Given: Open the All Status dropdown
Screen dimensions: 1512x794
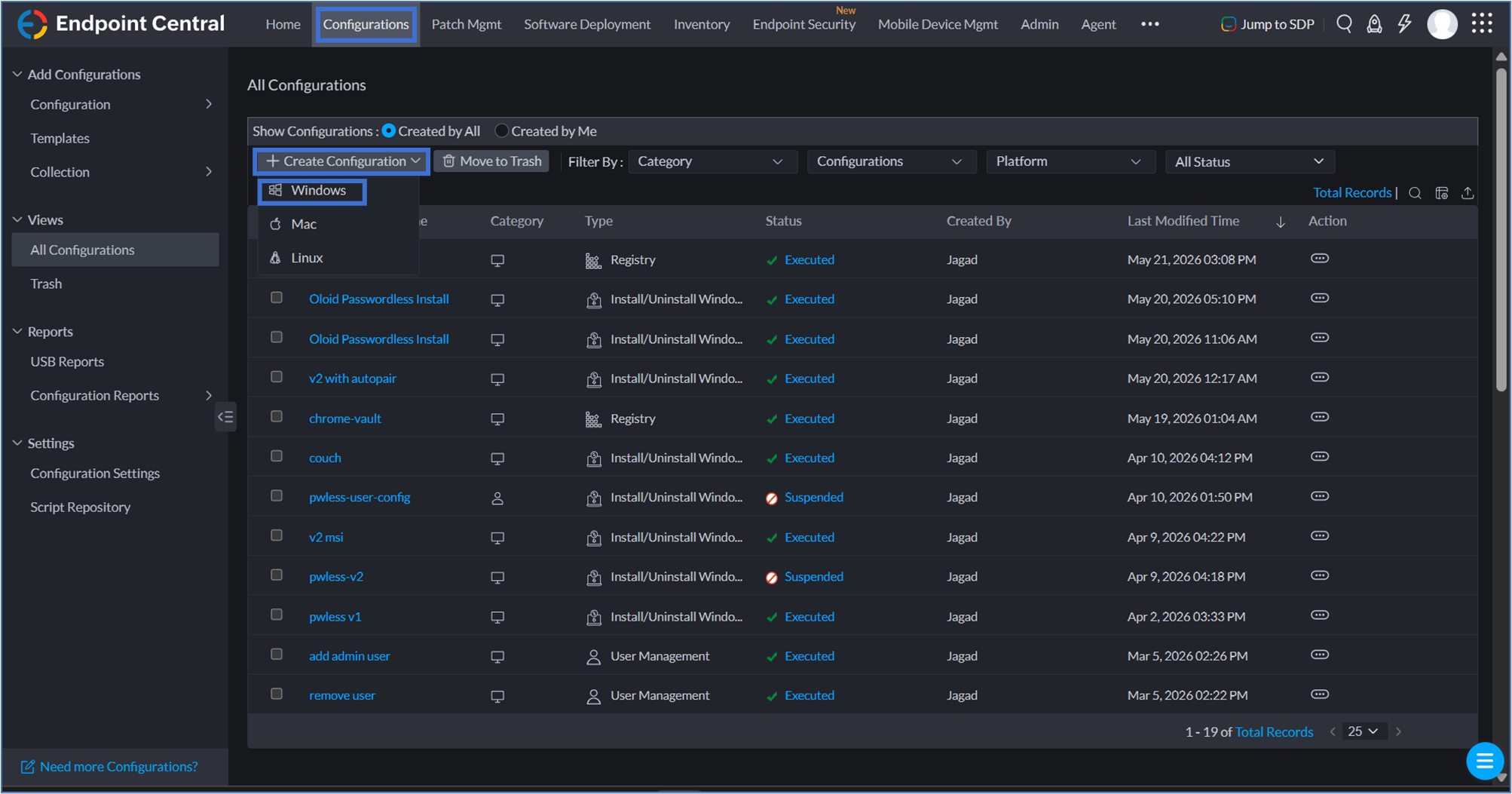Looking at the screenshot, I should click(x=1249, y=161).
